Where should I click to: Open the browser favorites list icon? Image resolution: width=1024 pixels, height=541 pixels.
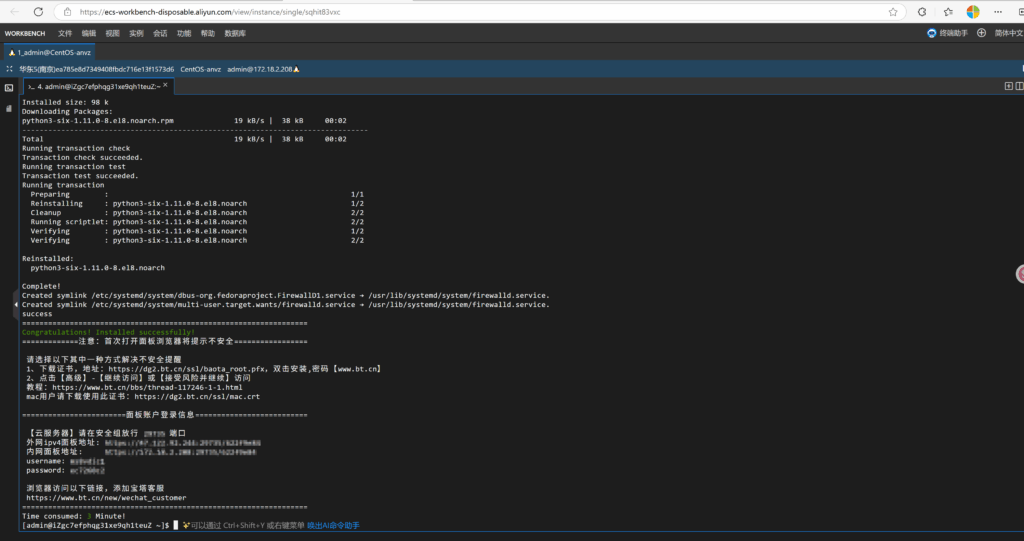(948, 12)
